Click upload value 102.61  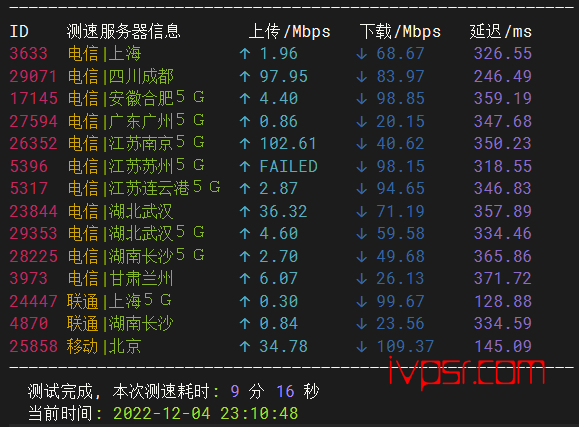point(288,144)
